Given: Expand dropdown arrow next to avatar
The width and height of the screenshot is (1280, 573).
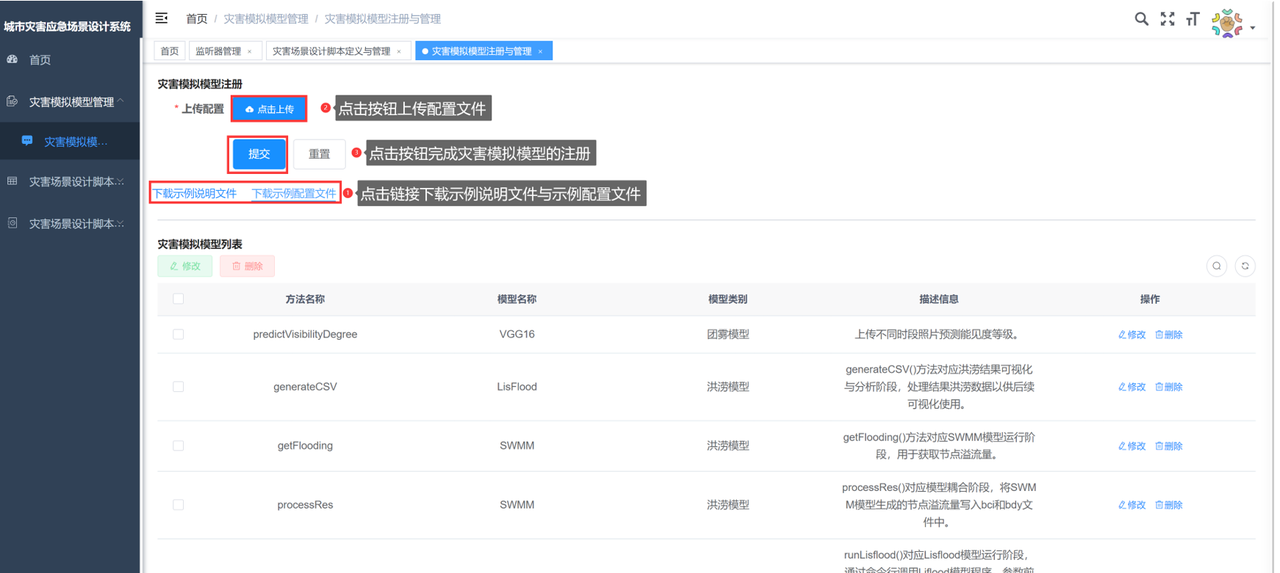Looking at the screenshot, I should [1253, 29].
